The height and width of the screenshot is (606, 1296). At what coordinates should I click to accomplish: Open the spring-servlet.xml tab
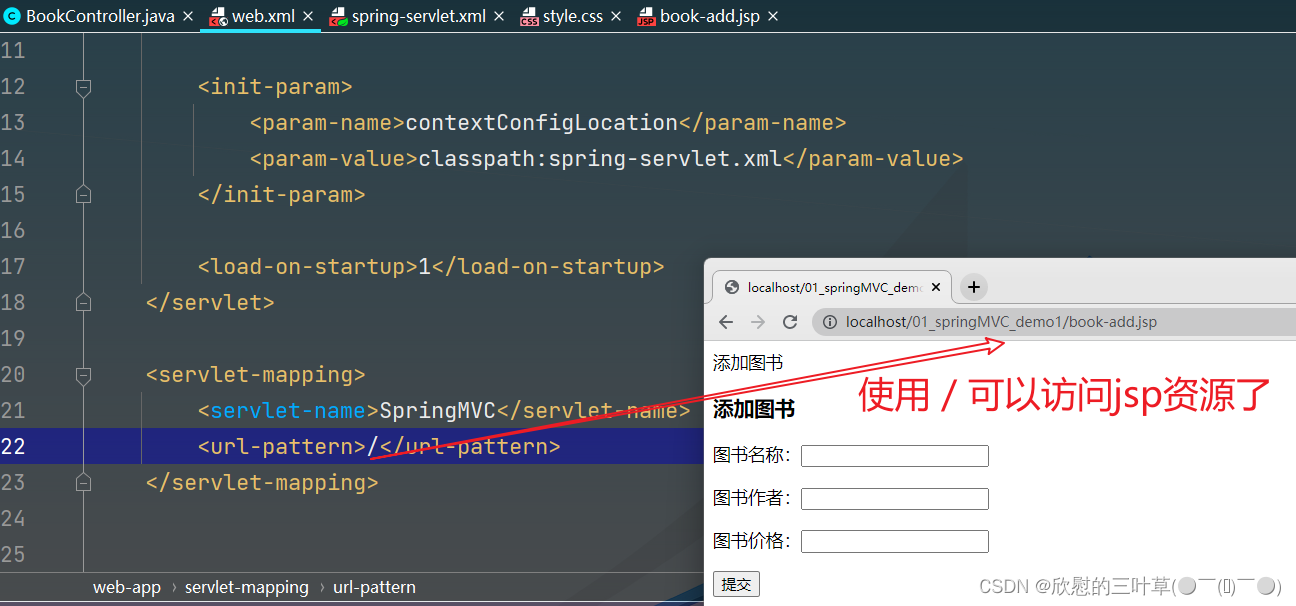tap(419, 16)
